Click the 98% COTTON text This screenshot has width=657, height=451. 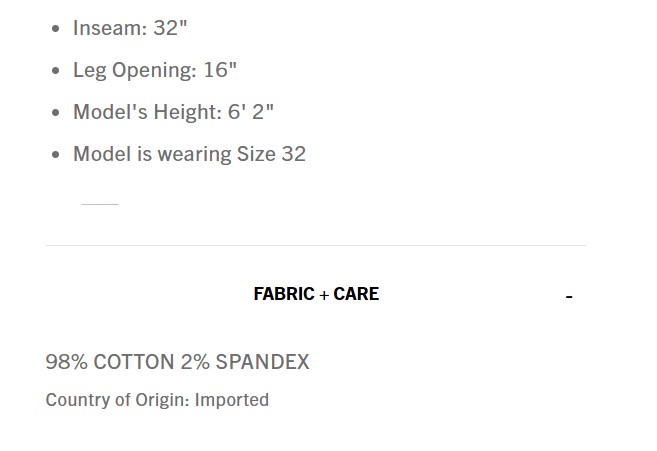tap(110, 362)
